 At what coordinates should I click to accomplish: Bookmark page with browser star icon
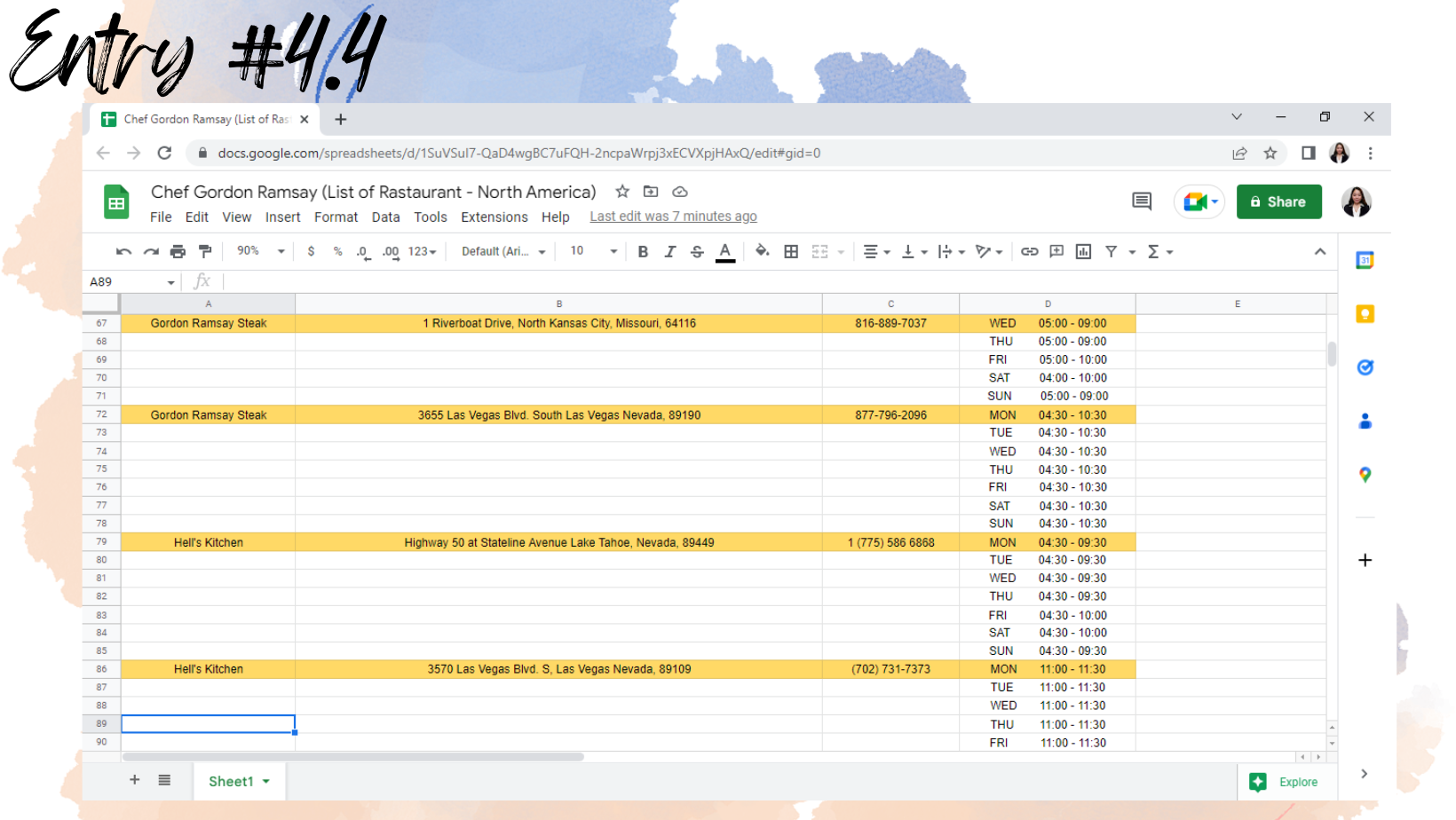pyautogui.click(x=1270, y=154)
